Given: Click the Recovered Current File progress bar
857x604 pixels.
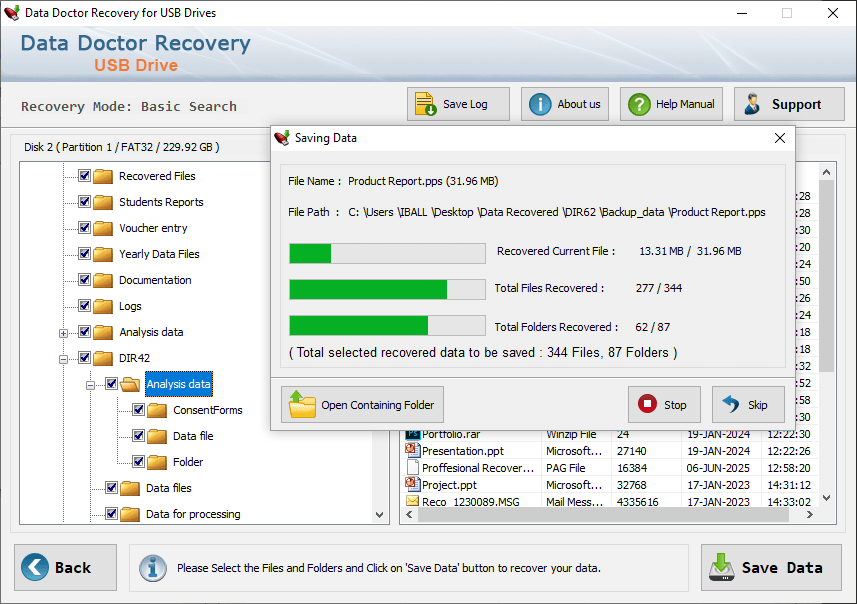Looking at the screenshot, I should (388, 254).
